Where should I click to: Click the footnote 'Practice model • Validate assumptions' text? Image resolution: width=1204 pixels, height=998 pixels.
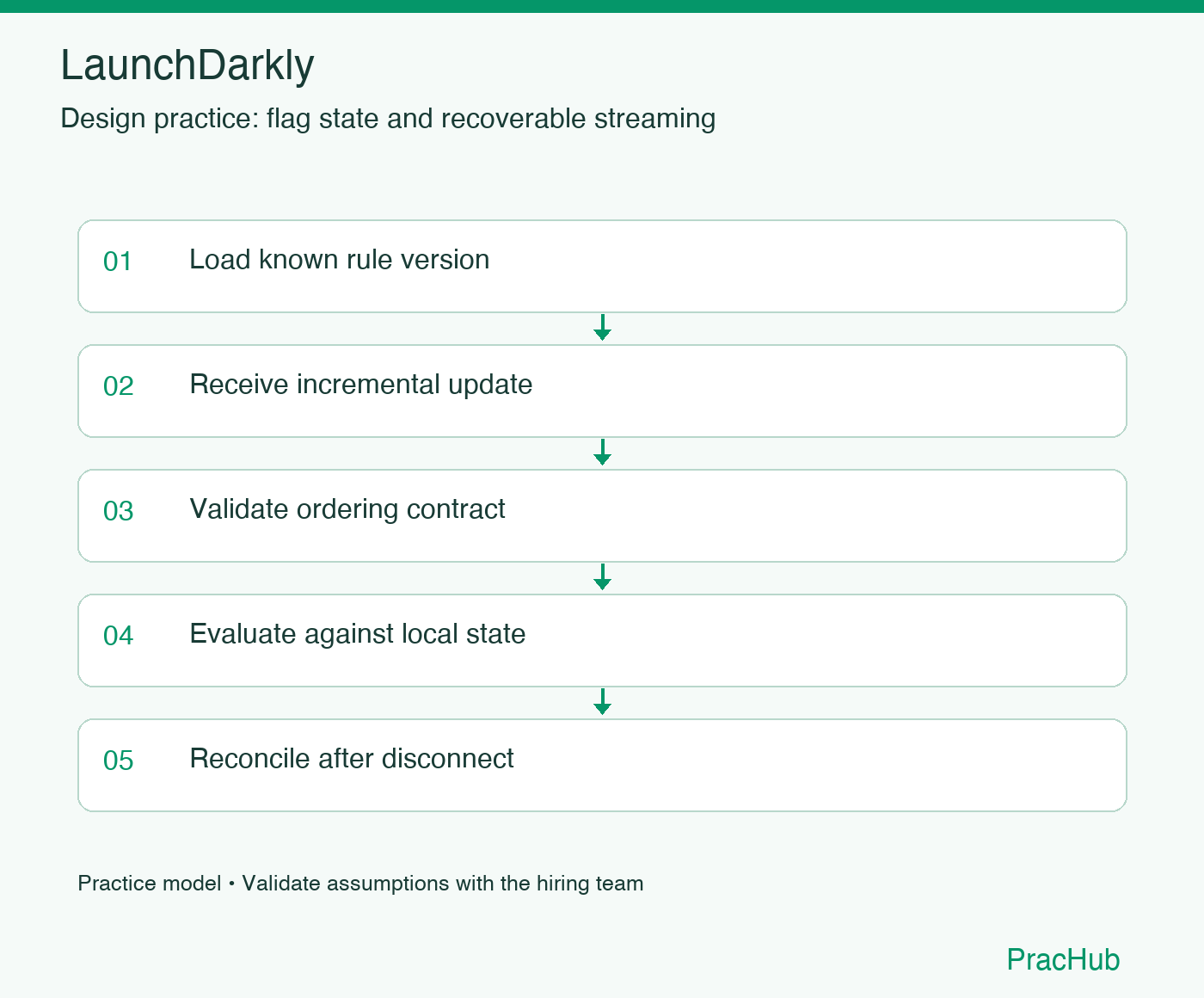click(360, 884)
